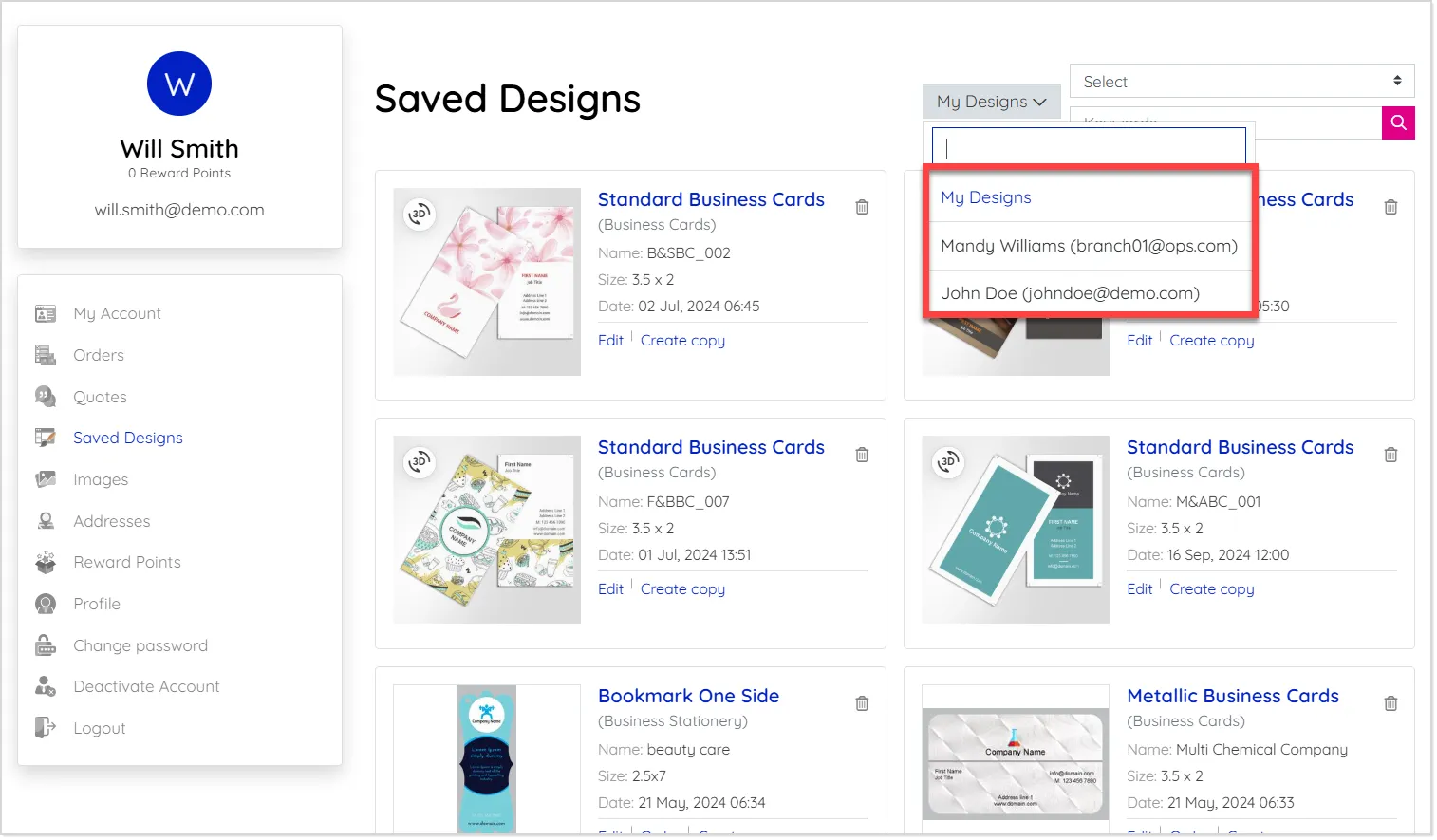Choose My Designs from the dropdown list

[x=1089, y=197]
